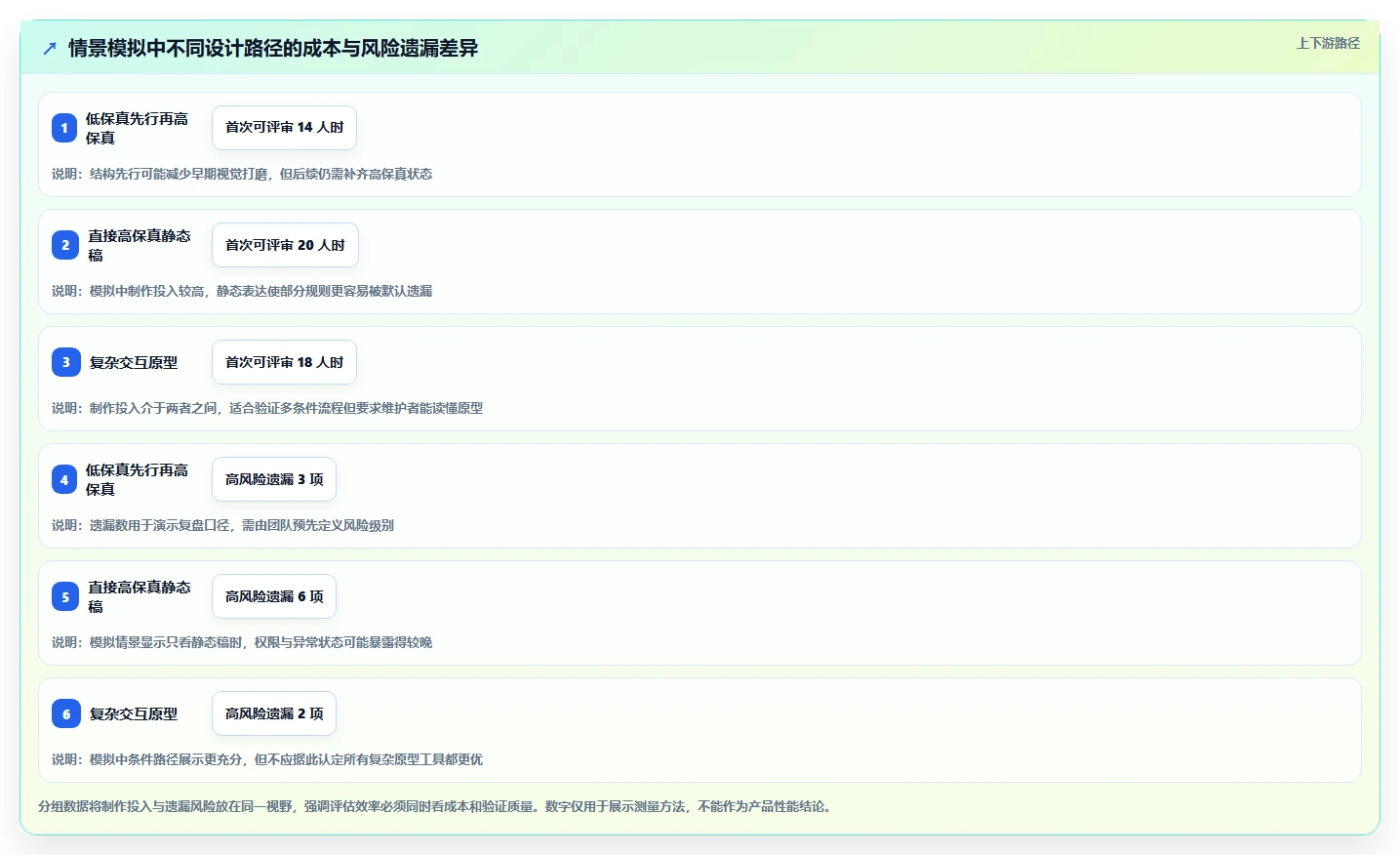Click the arrow icon beside the card title
Viewport: 1400px width, 855px height.
point(50,48)
